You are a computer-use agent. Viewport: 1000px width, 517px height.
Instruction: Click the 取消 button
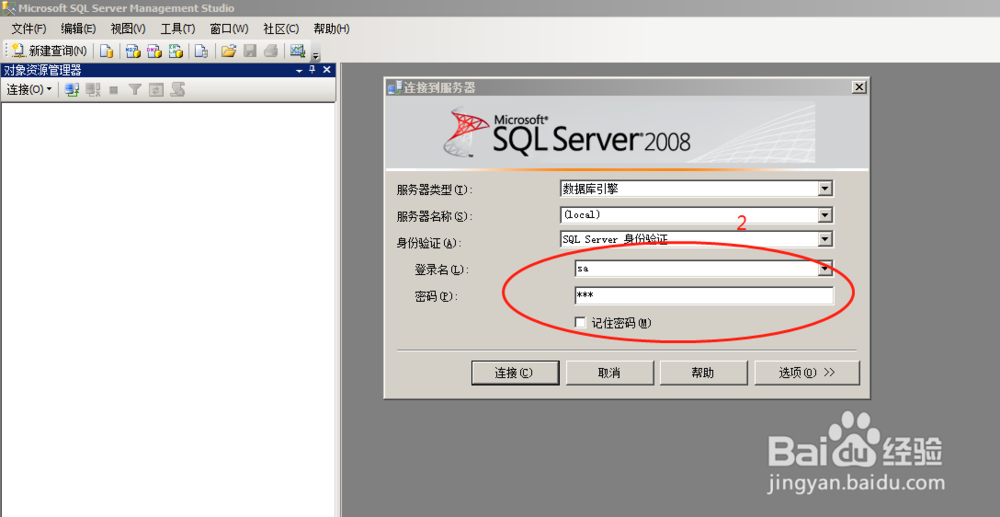coord(610,373)
